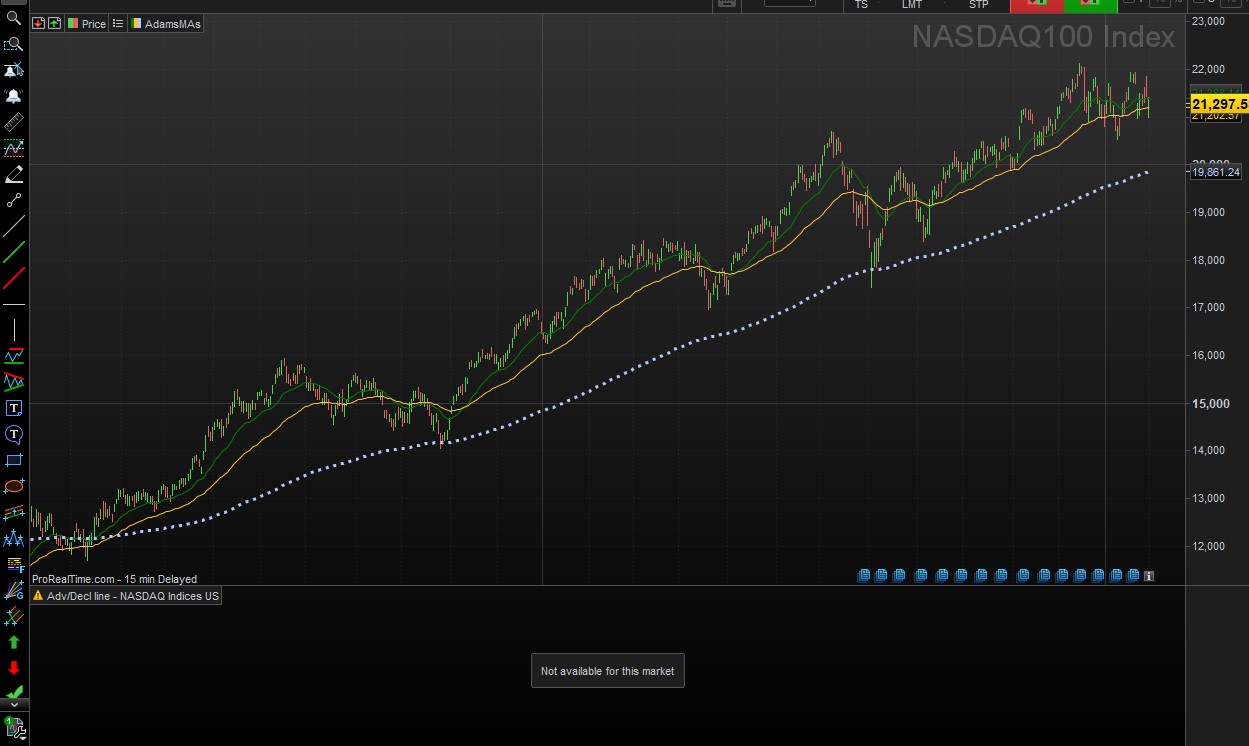Open the document settings icon with badge
This screenshot has width=1249, height=746.
tap(14, 727)
